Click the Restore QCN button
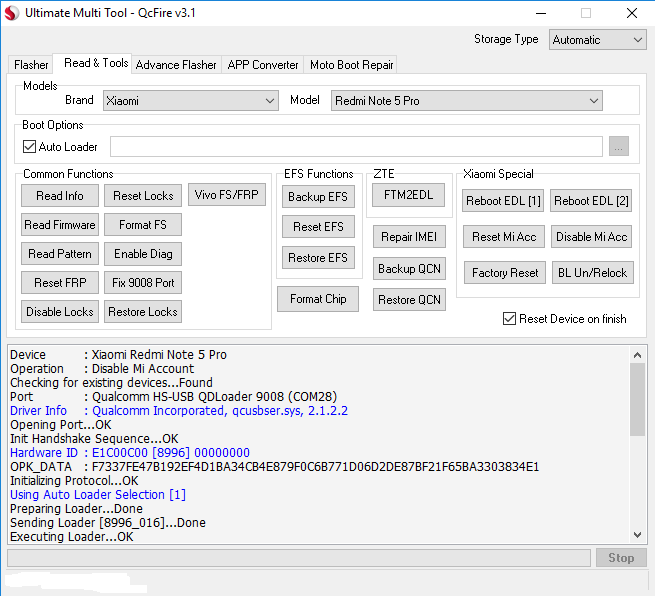Screen dimensions: 655x596 click(409, 299)
